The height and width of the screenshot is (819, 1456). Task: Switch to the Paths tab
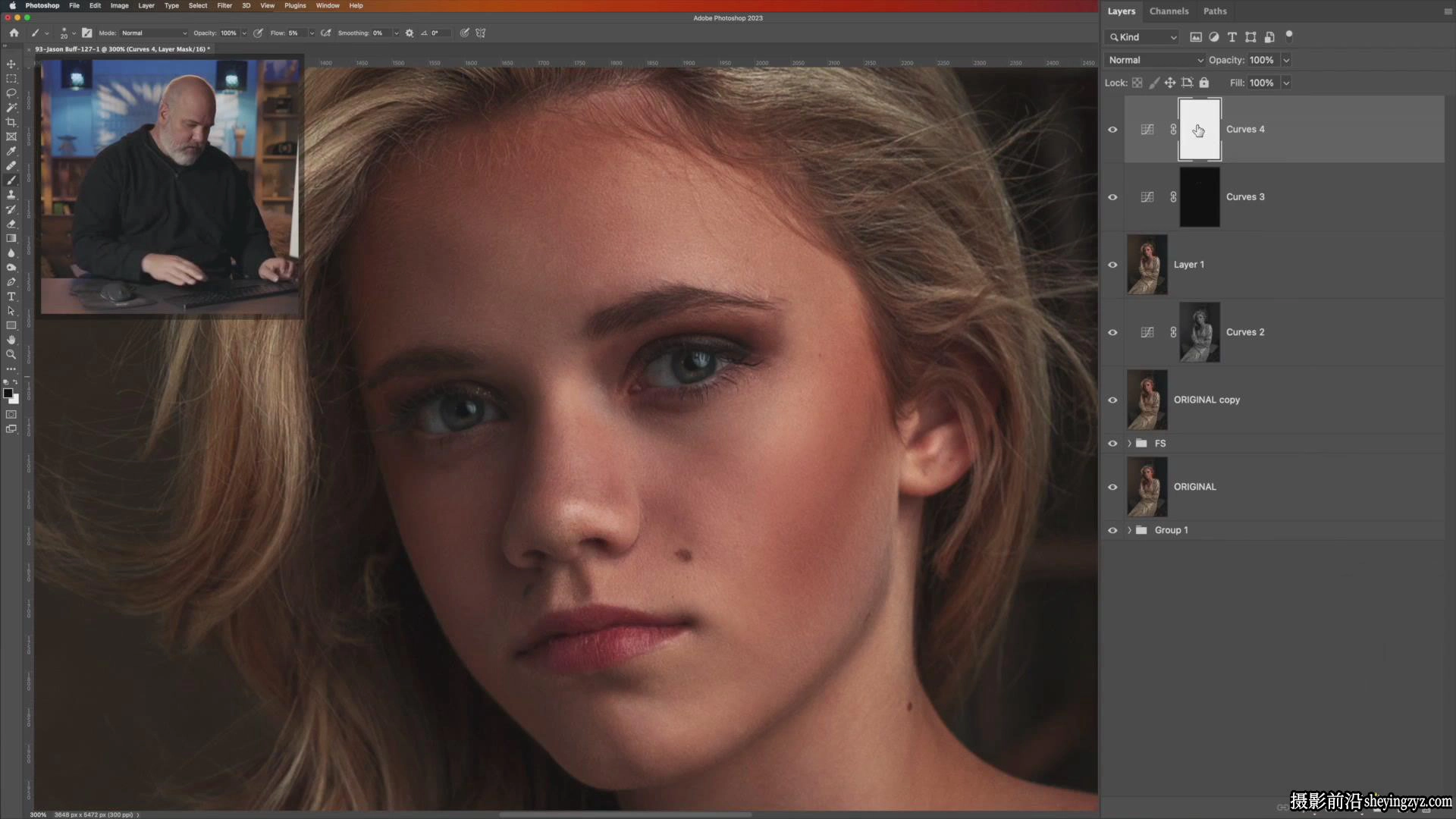point(1215,11)
